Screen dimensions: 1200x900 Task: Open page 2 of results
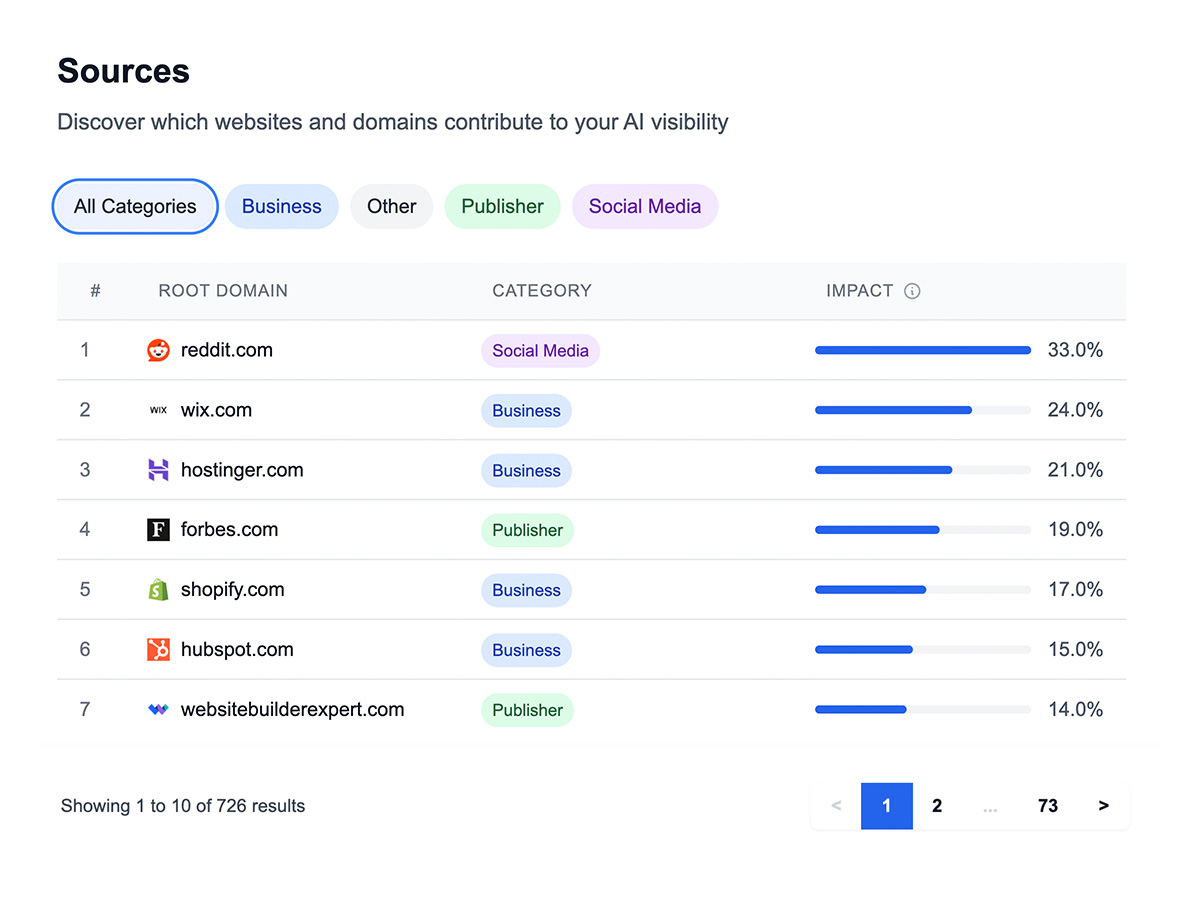click(937, 805)
